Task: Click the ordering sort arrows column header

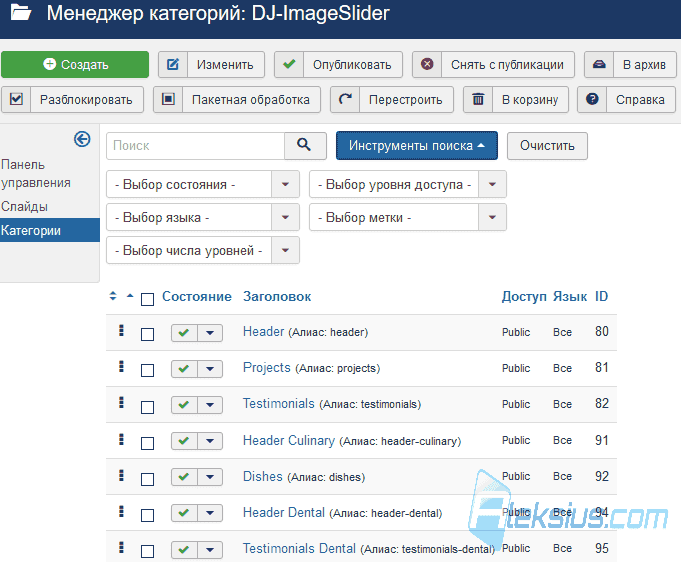Action: tap(113, 296)
